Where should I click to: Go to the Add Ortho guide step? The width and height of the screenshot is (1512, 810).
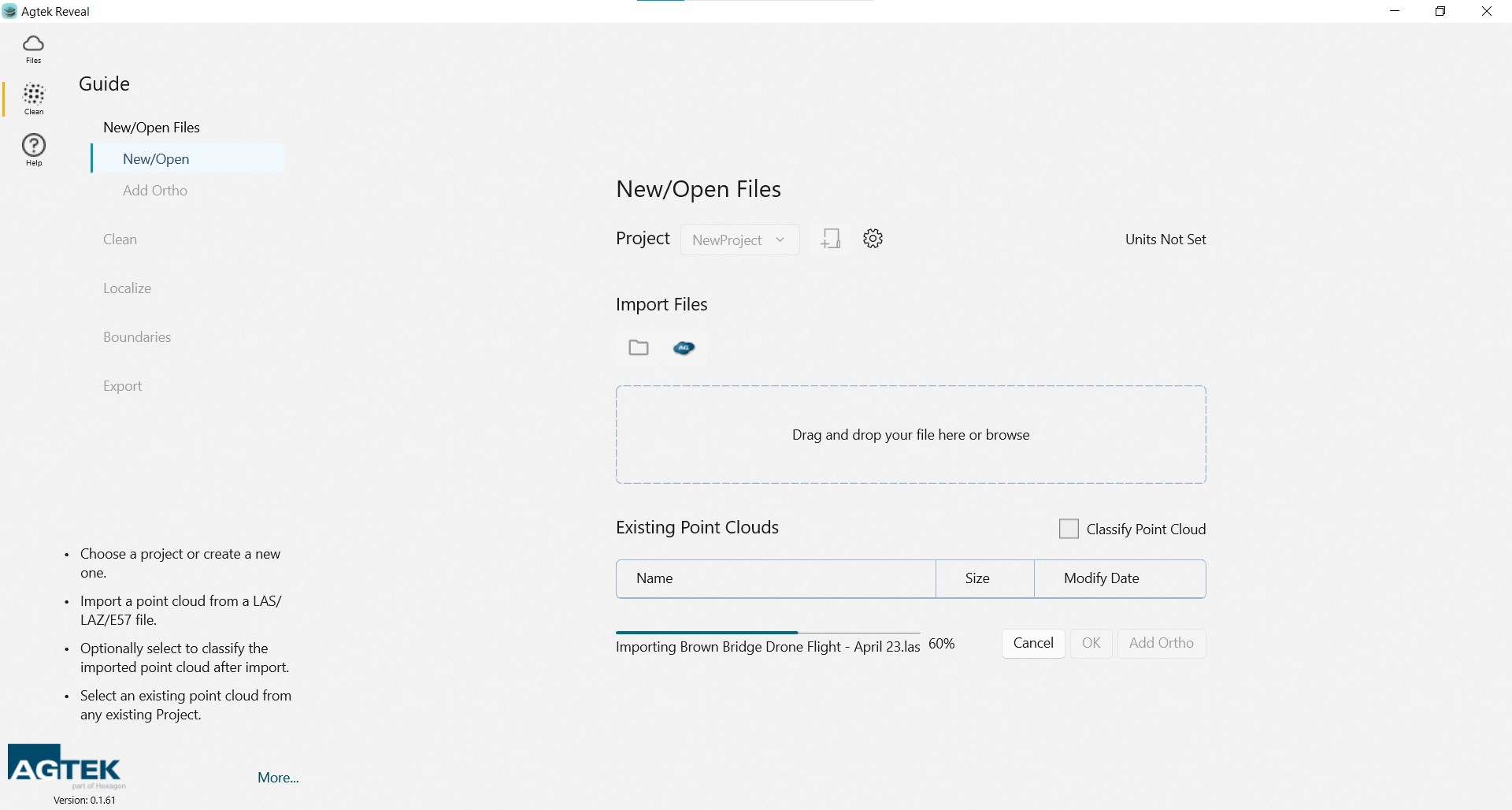point(155,191)
